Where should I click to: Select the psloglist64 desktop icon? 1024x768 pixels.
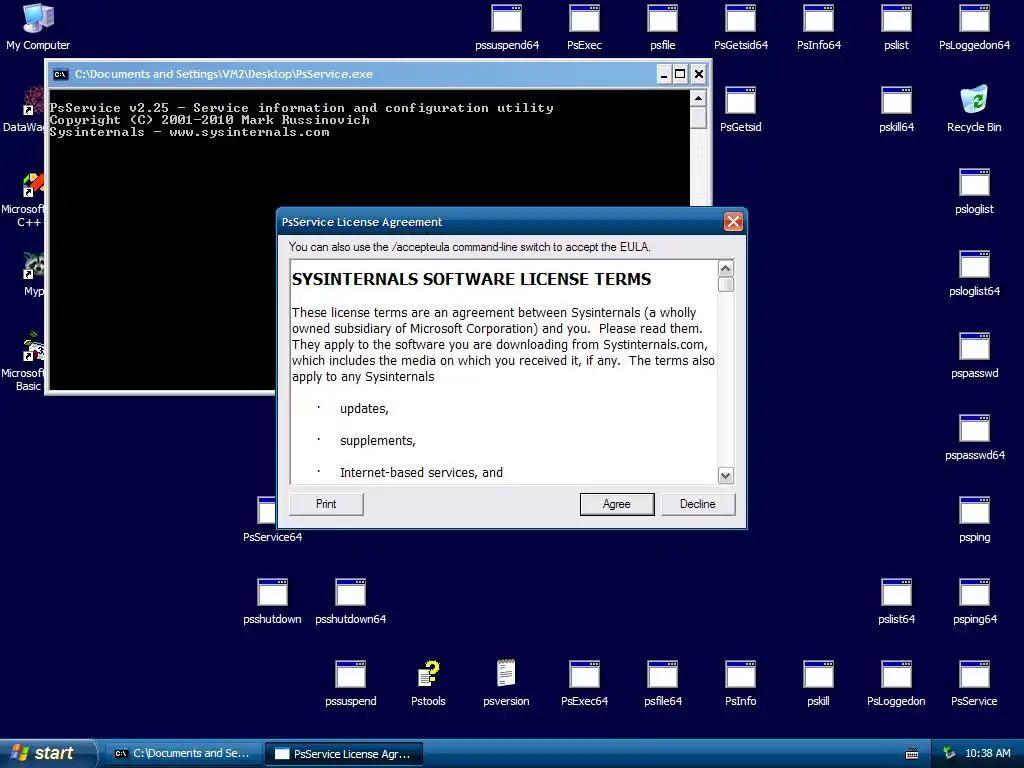pyautogui.click(x=974, y=274)
